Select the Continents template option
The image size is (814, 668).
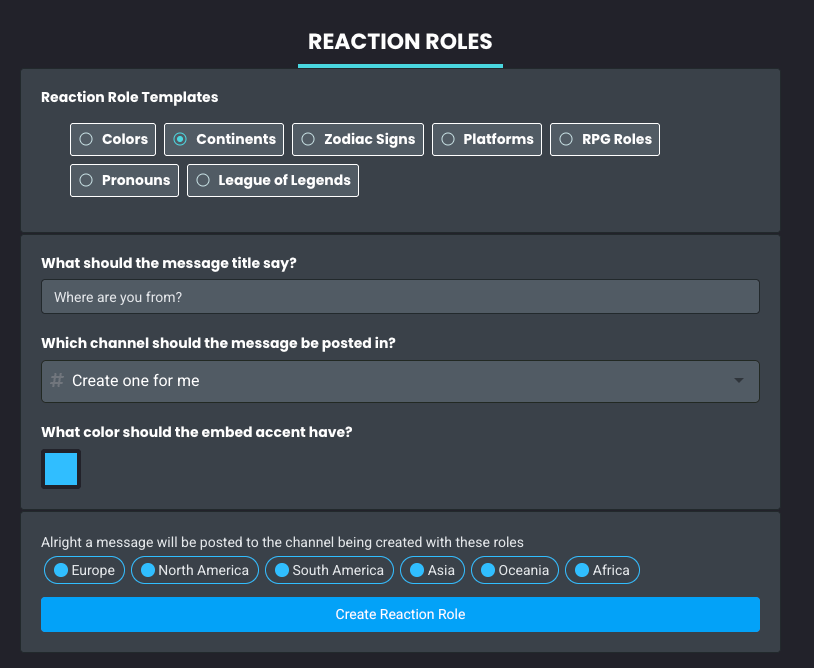[x=180, y=139]
